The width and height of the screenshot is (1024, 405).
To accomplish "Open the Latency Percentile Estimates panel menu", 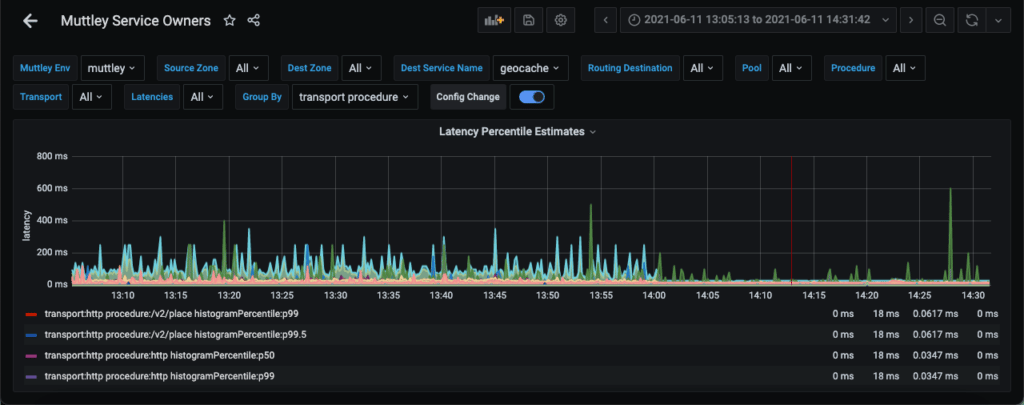I will [x=517, y=131].
